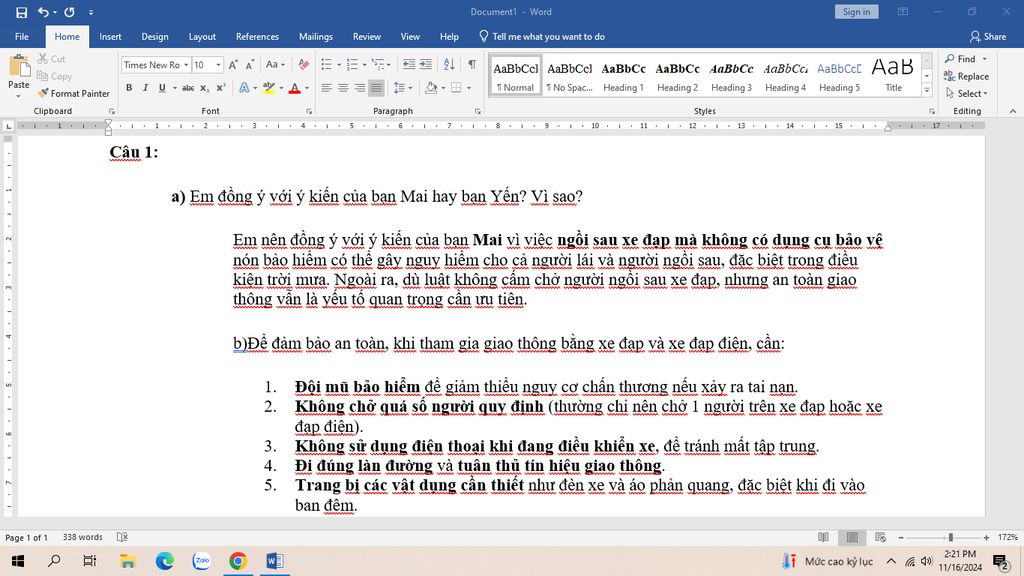The width and height of the screenshot is (1024, 576).
Task: Toggle Bold formatting on
Action: click(x=129, y=88)
